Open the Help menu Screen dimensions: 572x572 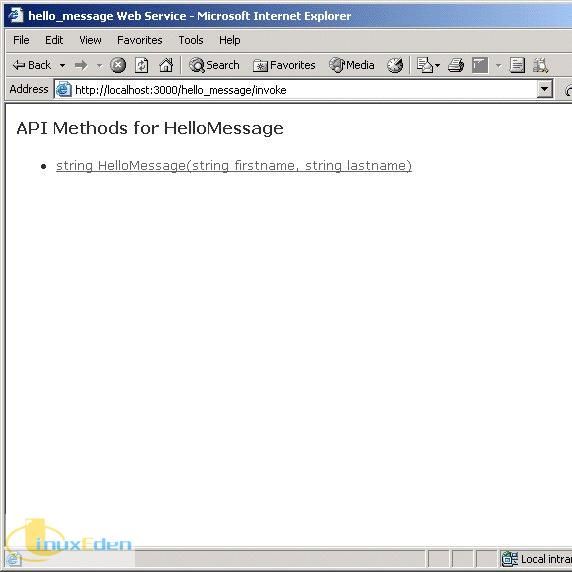[229, 40]
